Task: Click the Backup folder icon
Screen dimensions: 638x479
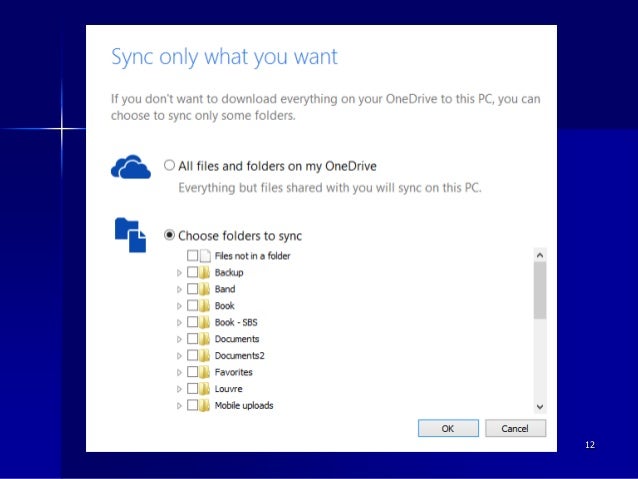Action: [x=205, y=272]
